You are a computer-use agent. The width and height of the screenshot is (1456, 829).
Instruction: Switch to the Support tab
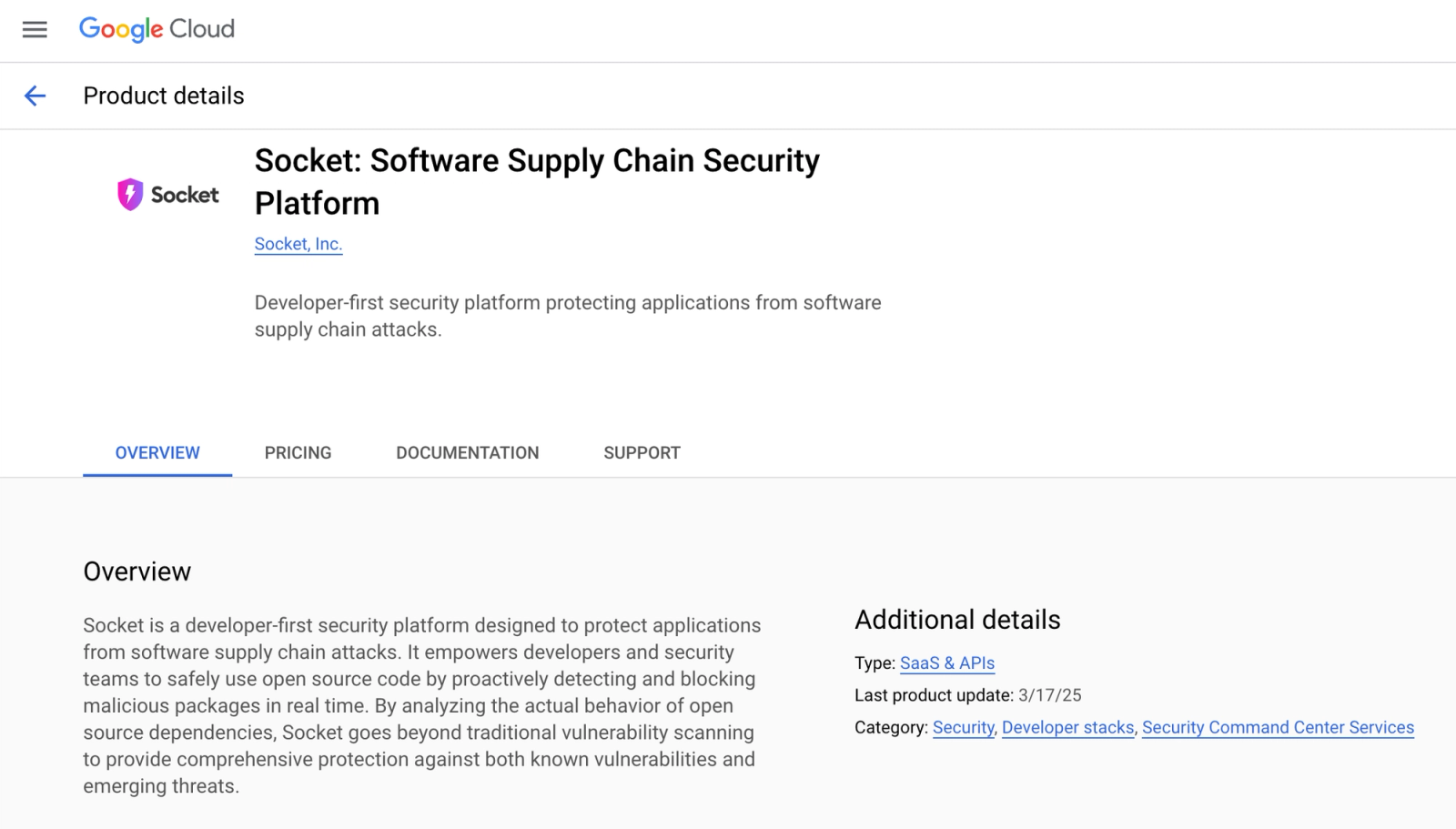pyautogui.click(x=642, y=452)
